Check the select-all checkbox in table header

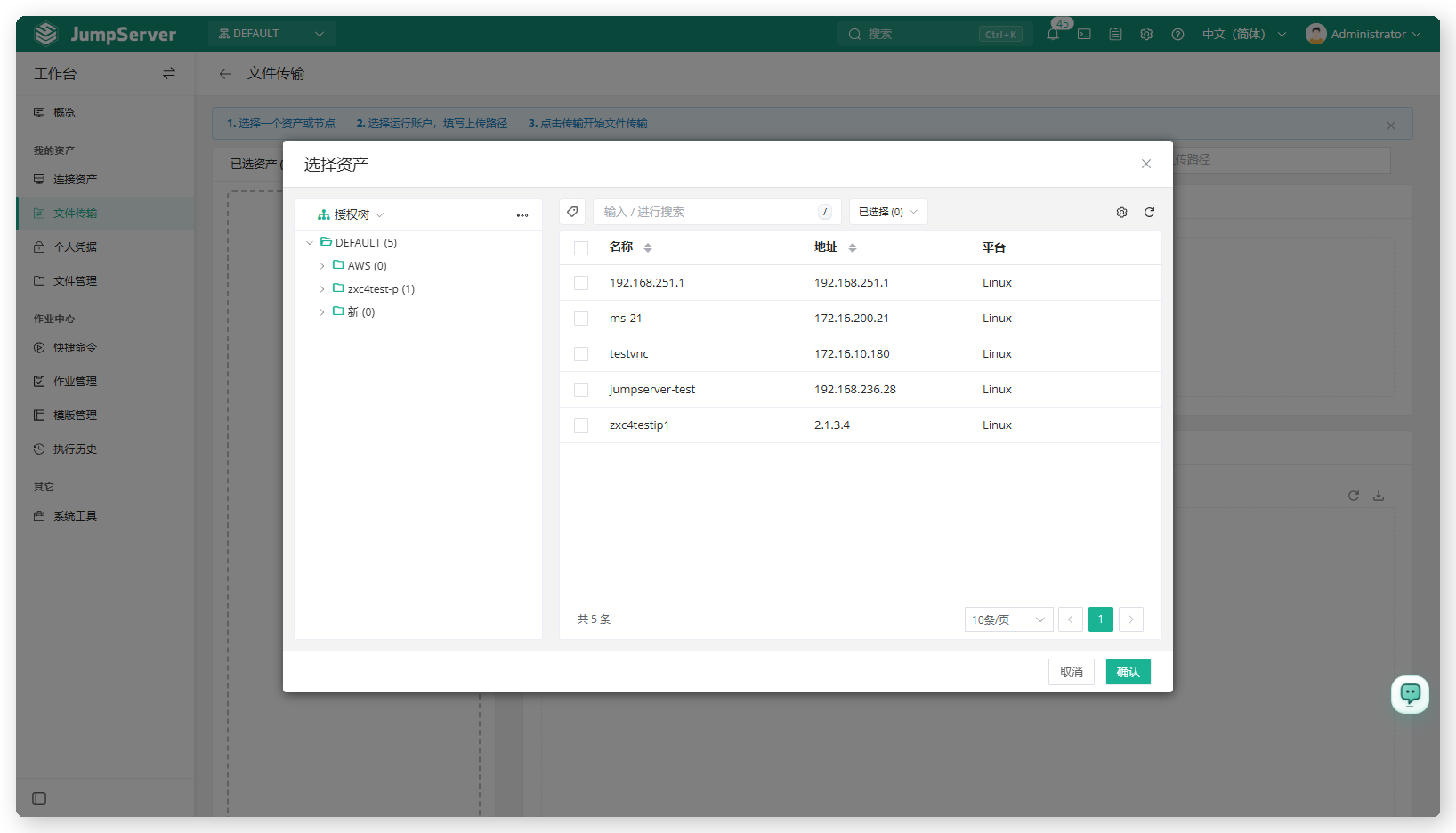point(581,247)
